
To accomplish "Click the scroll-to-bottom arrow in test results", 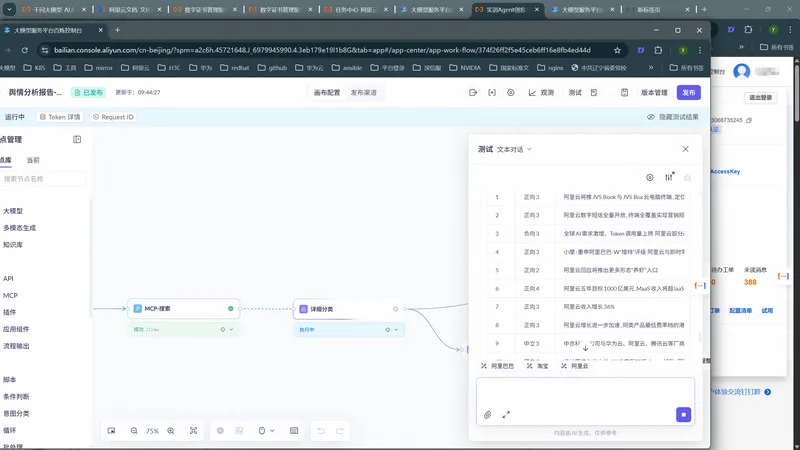I will point(585,348).
